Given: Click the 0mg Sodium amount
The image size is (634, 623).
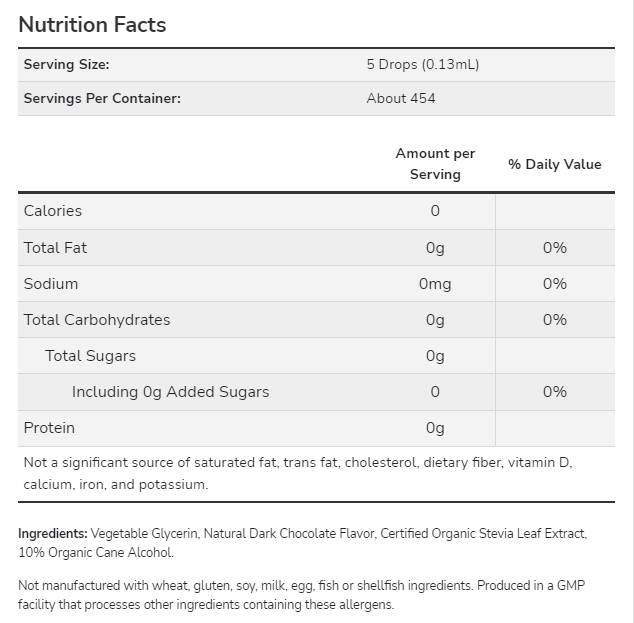Looking at the screenshot, I should 435,284.
